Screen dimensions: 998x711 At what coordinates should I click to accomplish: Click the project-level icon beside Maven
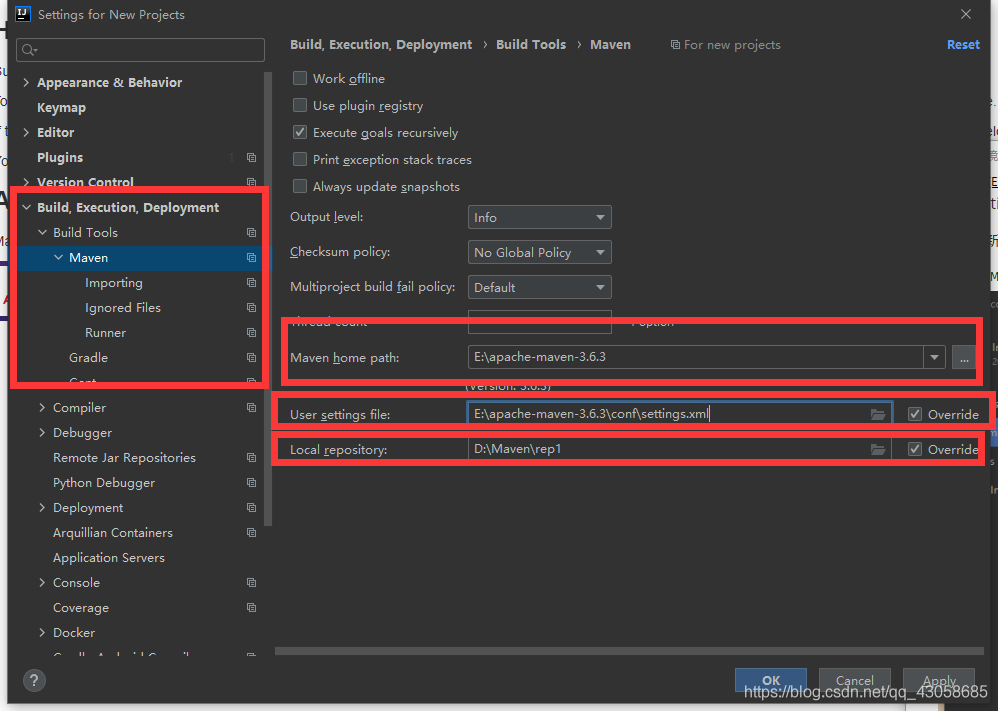(x=251, y=257)
